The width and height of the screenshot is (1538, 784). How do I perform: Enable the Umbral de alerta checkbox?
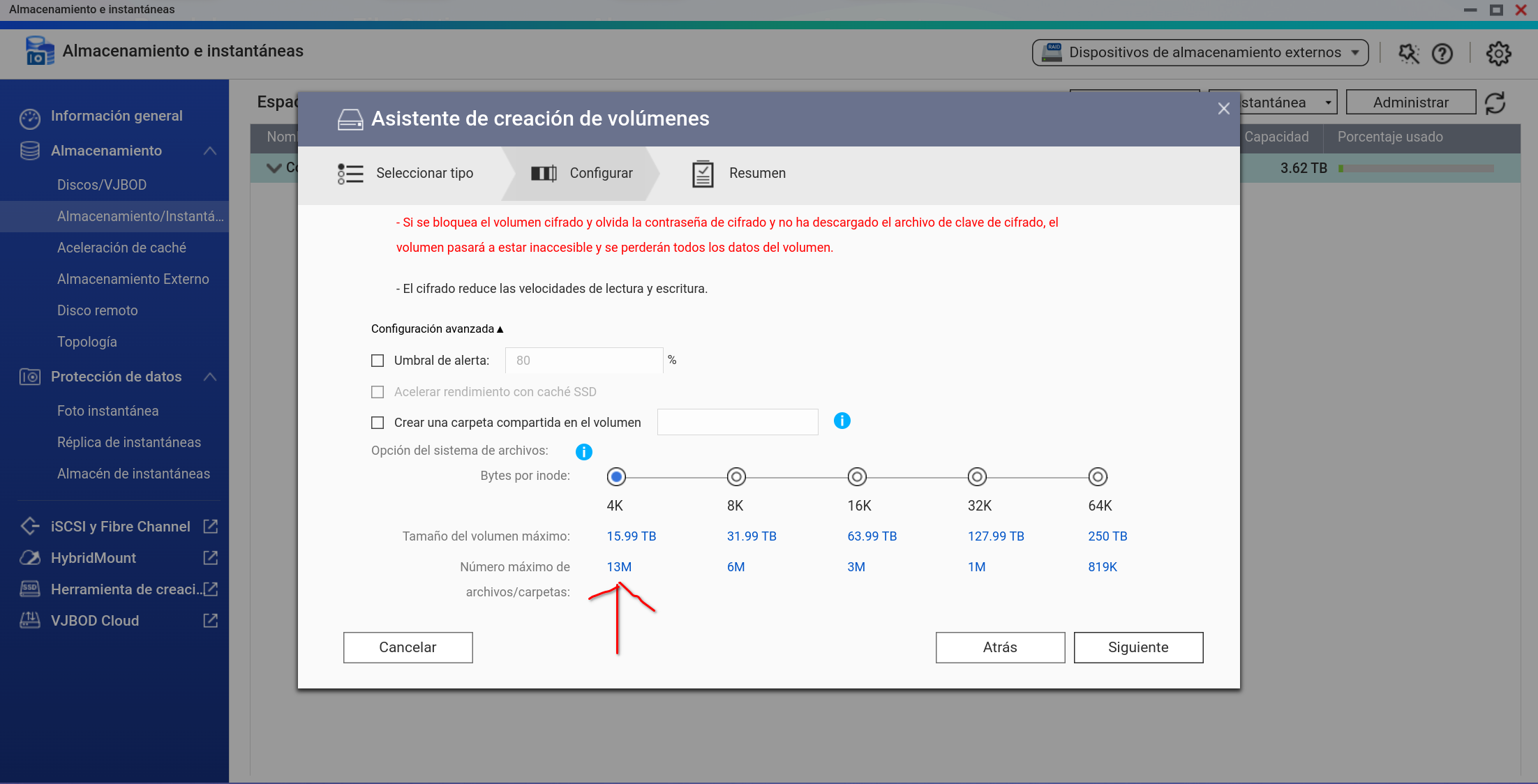pyautogui.click(x=378, y=361)
